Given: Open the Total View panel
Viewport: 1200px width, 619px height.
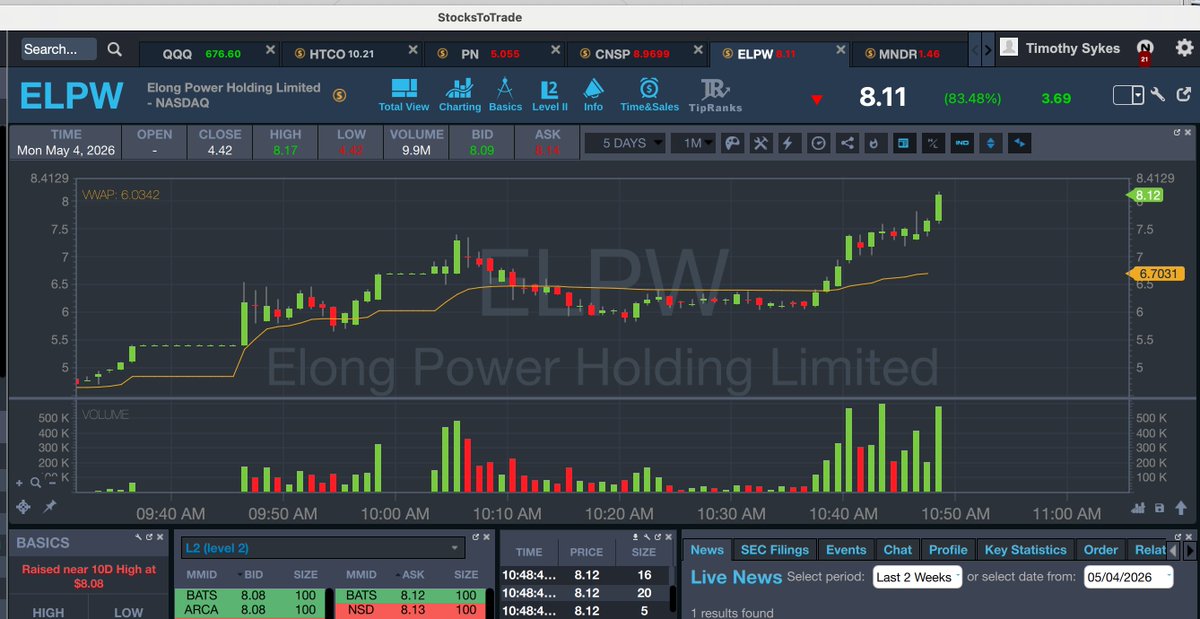Looking at the screenshot, I should point(404,95).
